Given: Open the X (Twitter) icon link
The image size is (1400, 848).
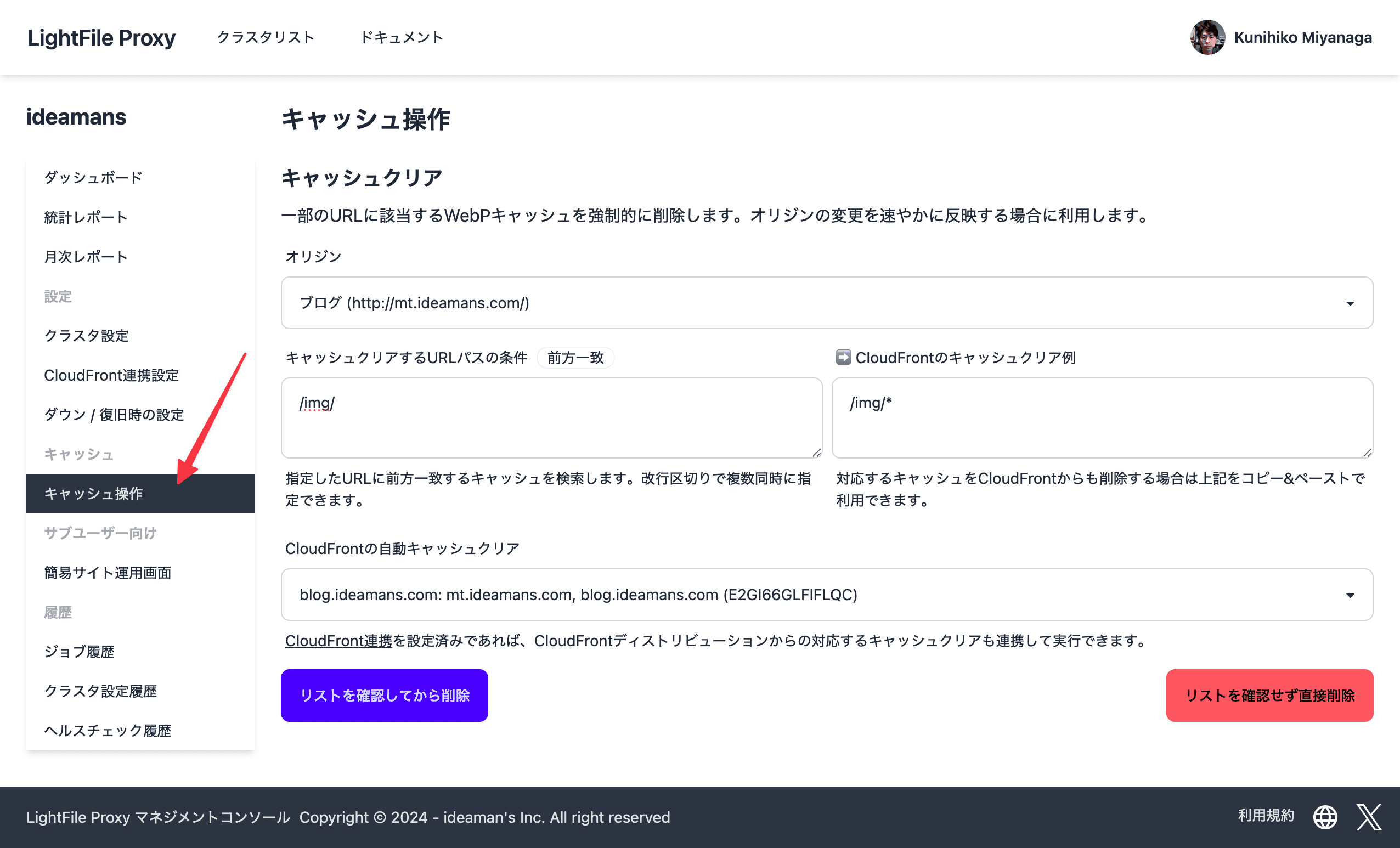Looking at the screenshot, I should (x=1368, y=817).
